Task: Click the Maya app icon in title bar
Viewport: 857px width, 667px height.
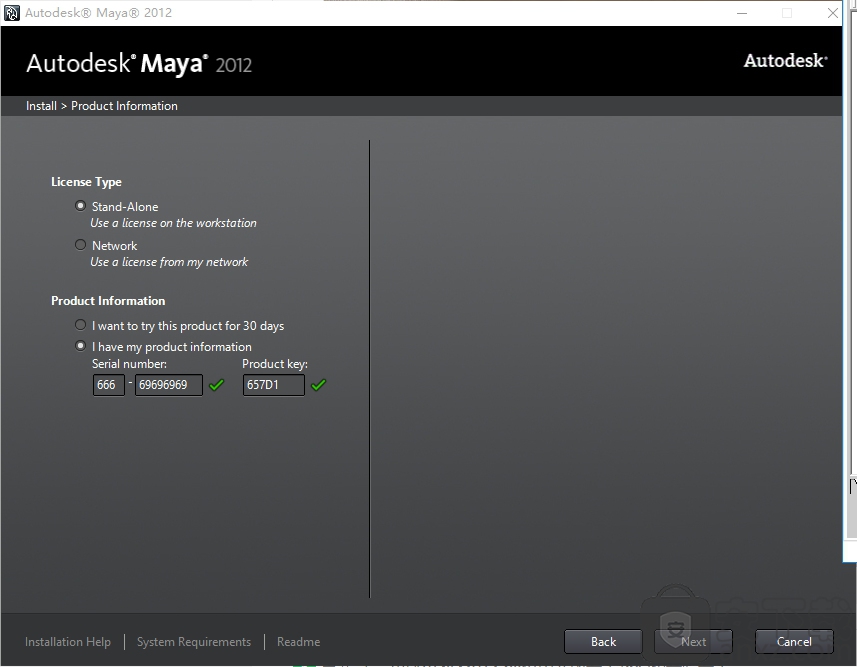Action: coord(11,13)
